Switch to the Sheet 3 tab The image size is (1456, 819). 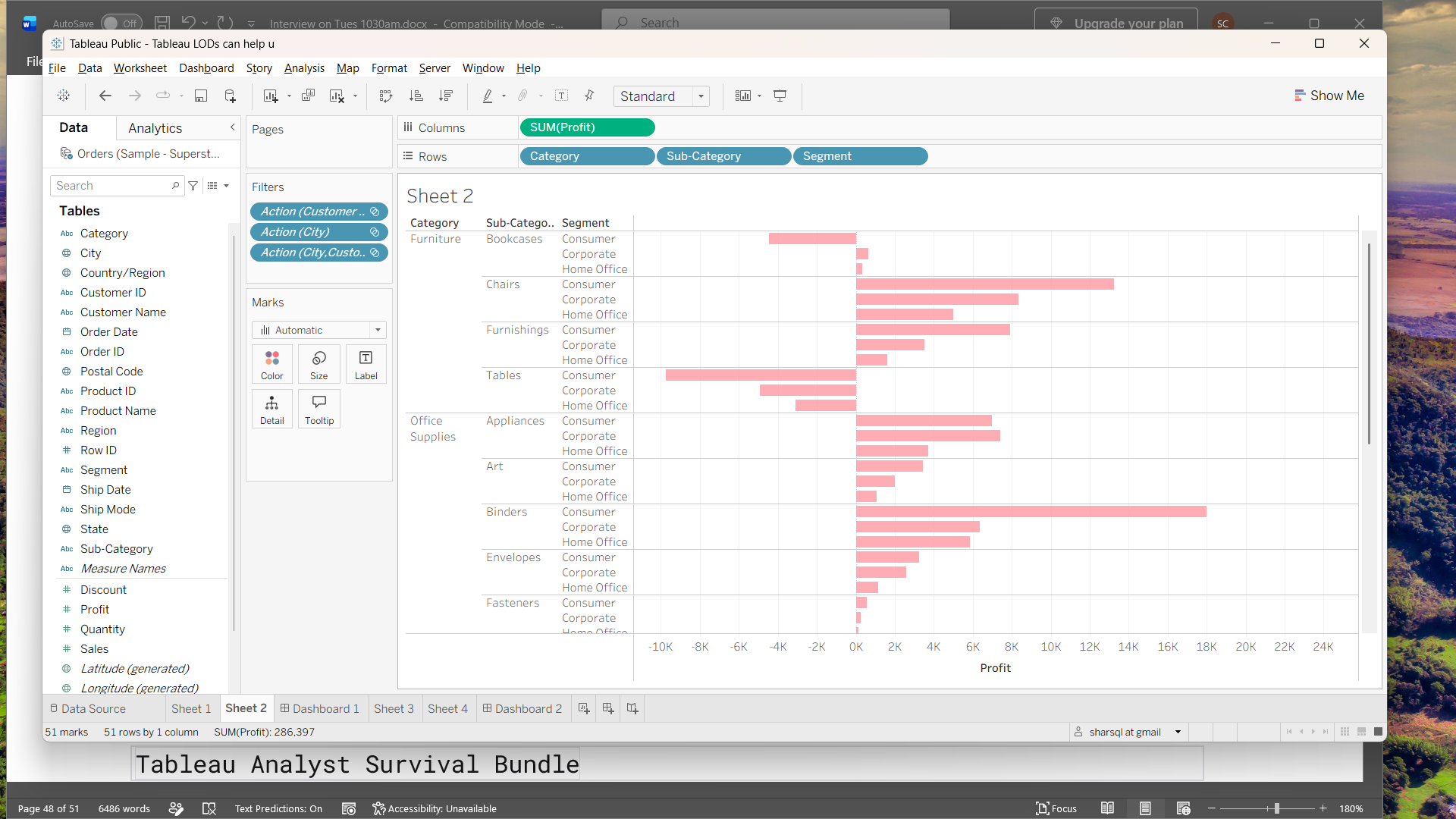pyautogui.click(x=394, y=708)
